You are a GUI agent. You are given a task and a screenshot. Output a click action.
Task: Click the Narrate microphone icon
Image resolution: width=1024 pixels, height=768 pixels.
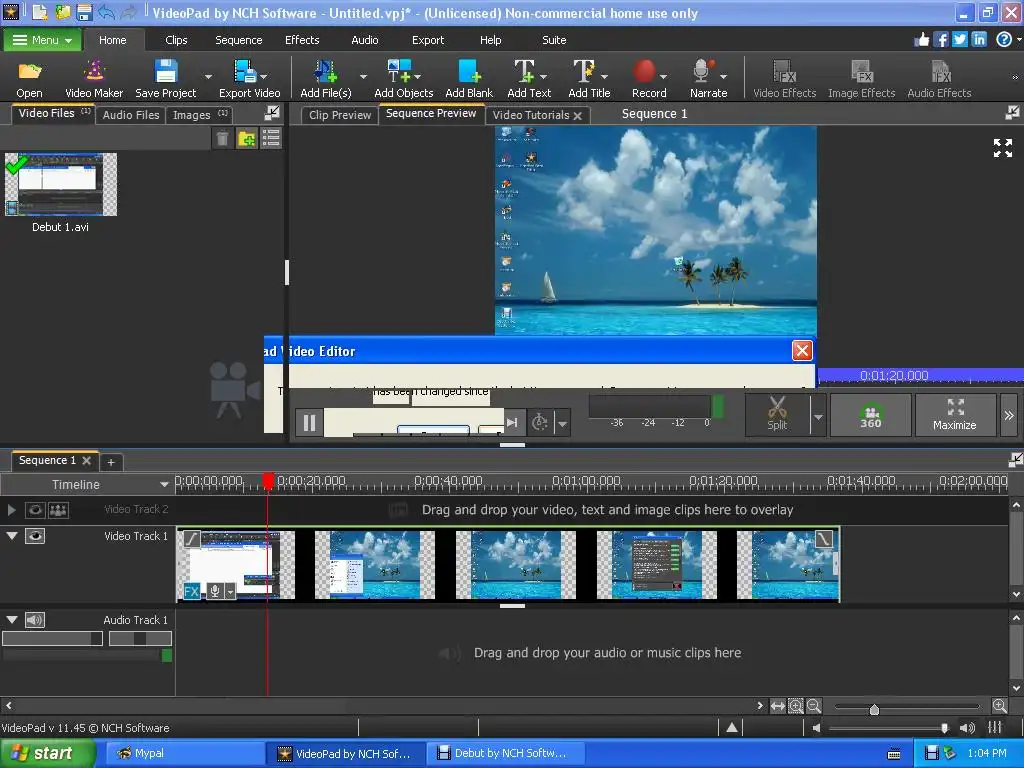click(703, 72)
